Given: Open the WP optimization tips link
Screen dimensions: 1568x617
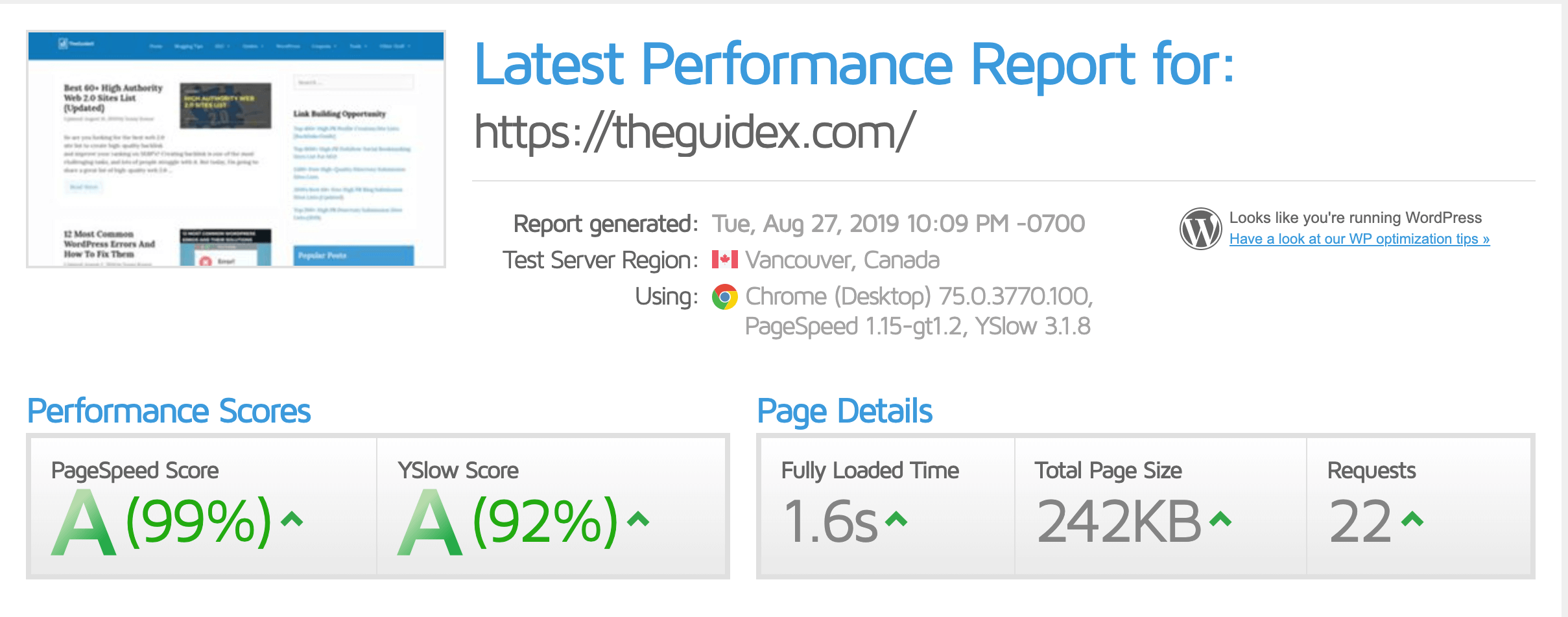Looking at the screenshot, I should (x=1359, y=239).
